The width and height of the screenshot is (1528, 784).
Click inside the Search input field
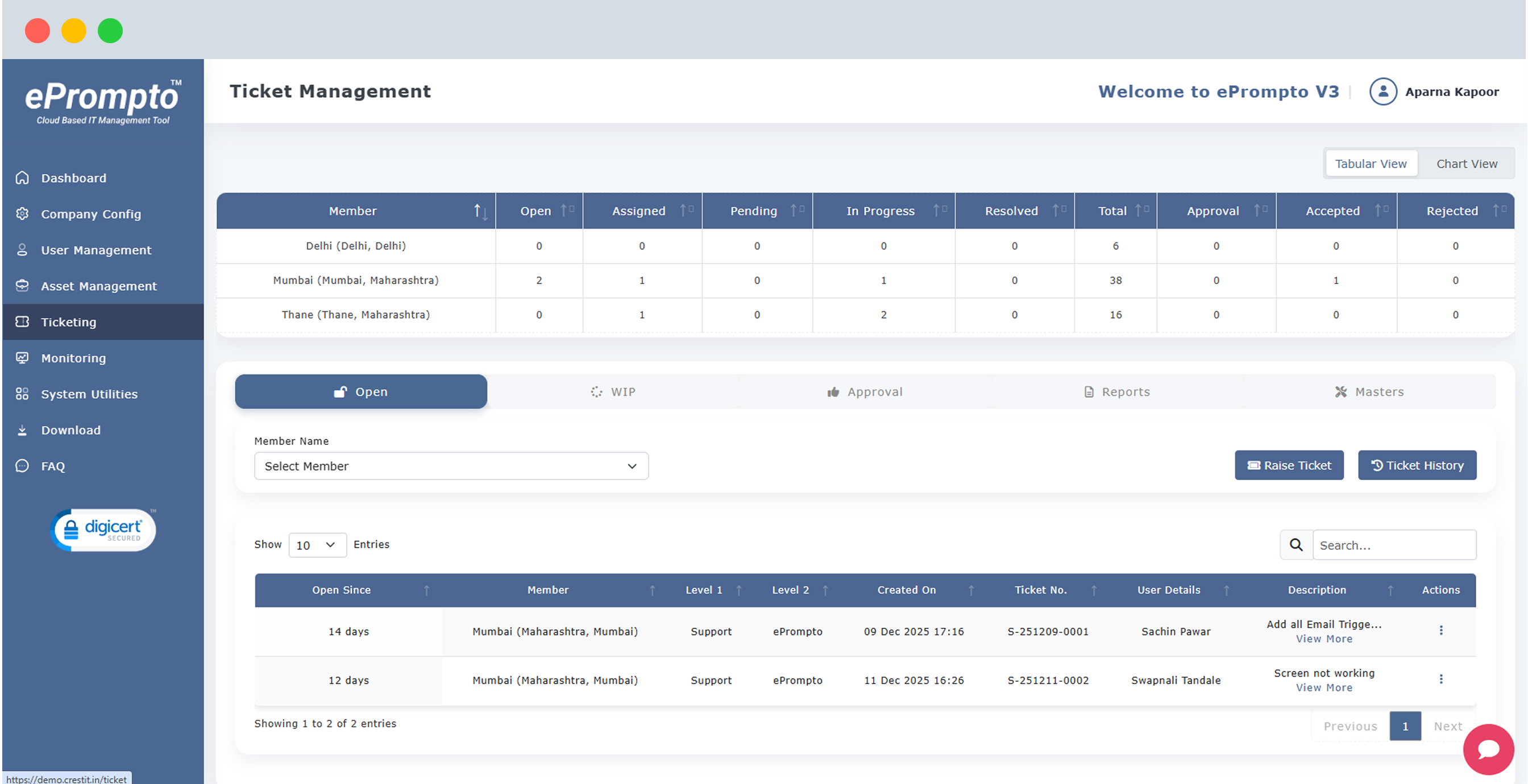tap(1393, 545)
